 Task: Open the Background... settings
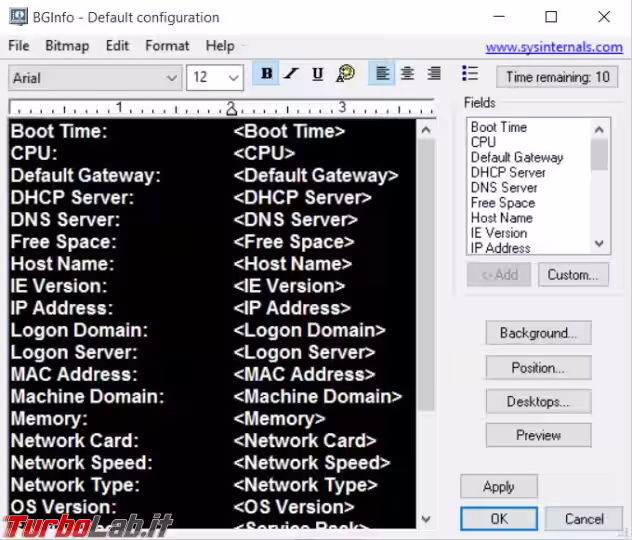pos(538,333)
